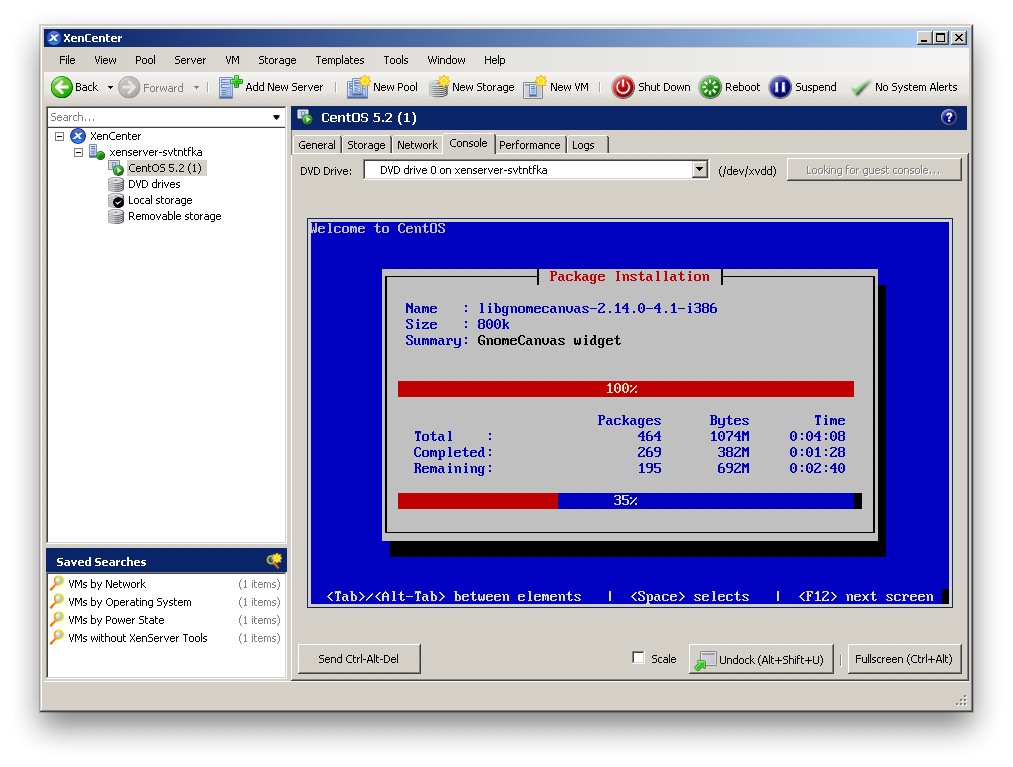
Task: Open the File menu
Action: tap(67, 60)
